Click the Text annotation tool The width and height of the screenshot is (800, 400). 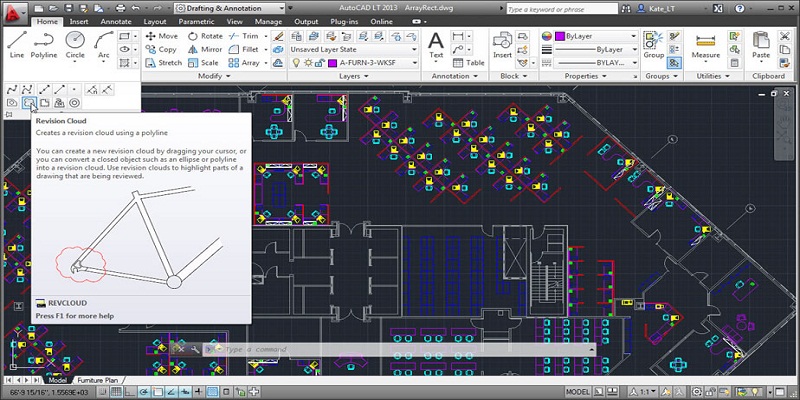436,44
